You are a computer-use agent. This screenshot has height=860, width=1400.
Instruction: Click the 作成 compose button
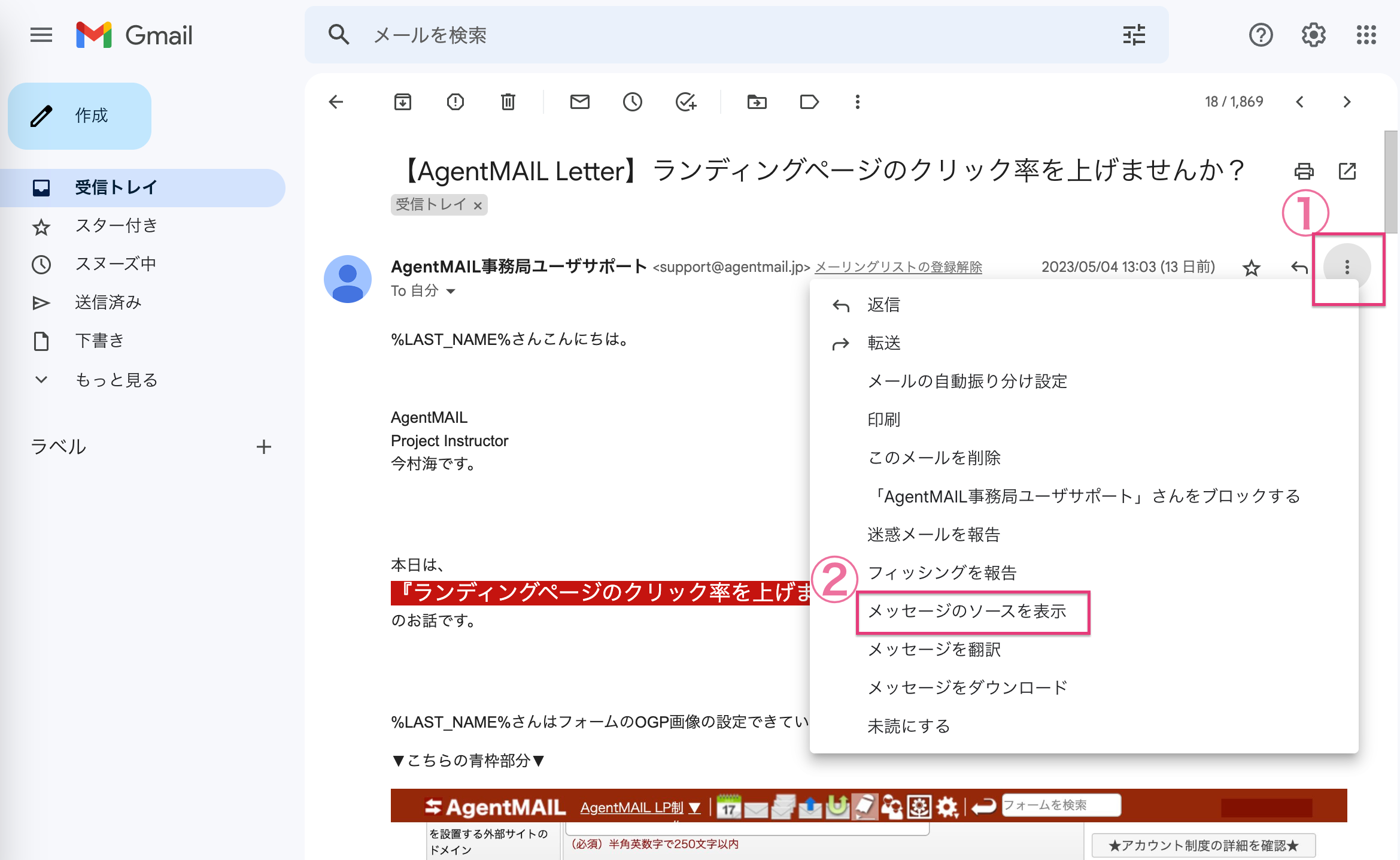pyautogui.click(x=80, y=116)
